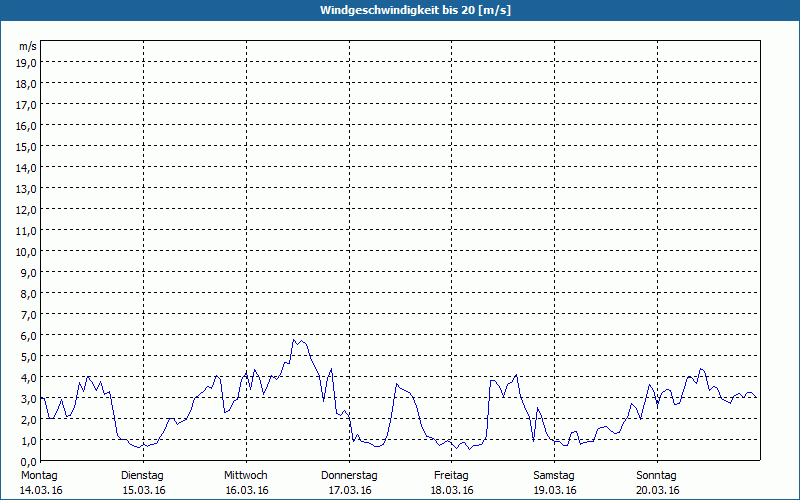Click the chart title Windgeschwindigkeit bis 20 [m/s]
The image size is (800, 500).
[x=415, y=10]
